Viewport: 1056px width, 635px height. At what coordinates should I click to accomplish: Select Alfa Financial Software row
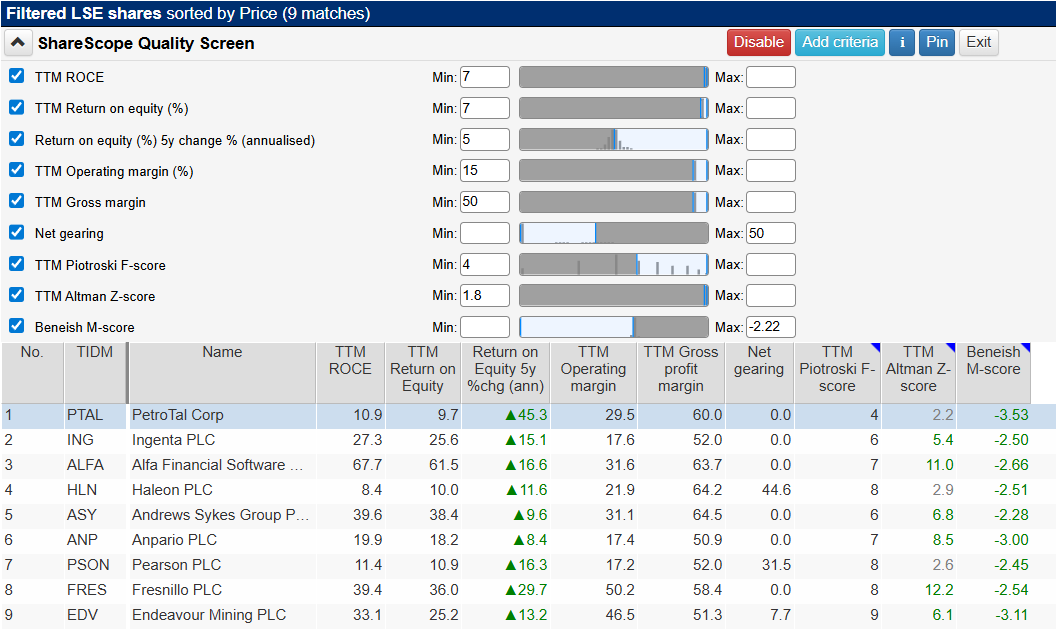(x=528, y=465)
